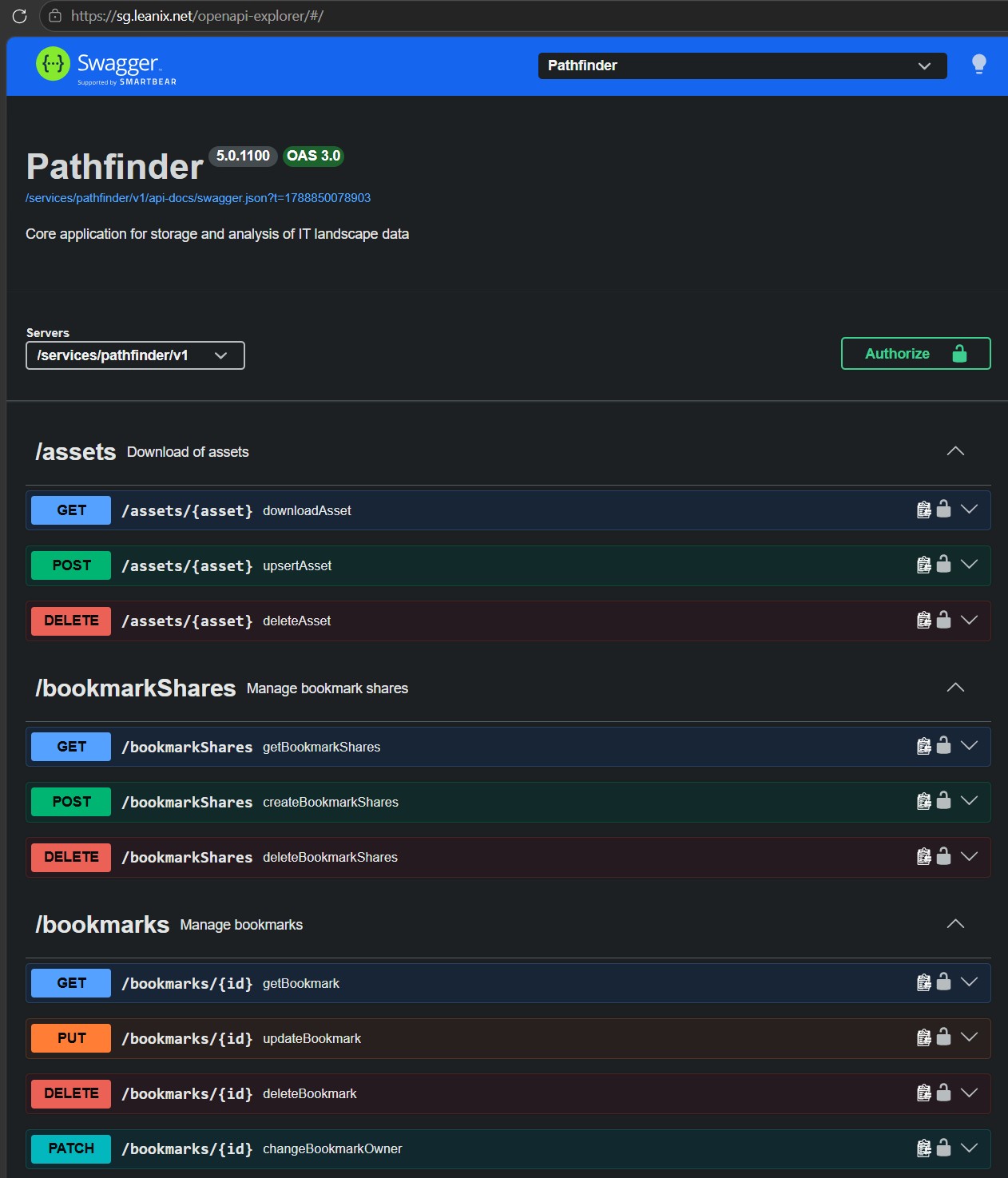Click 'Manage bookmarks' description text

coord(241,925)
